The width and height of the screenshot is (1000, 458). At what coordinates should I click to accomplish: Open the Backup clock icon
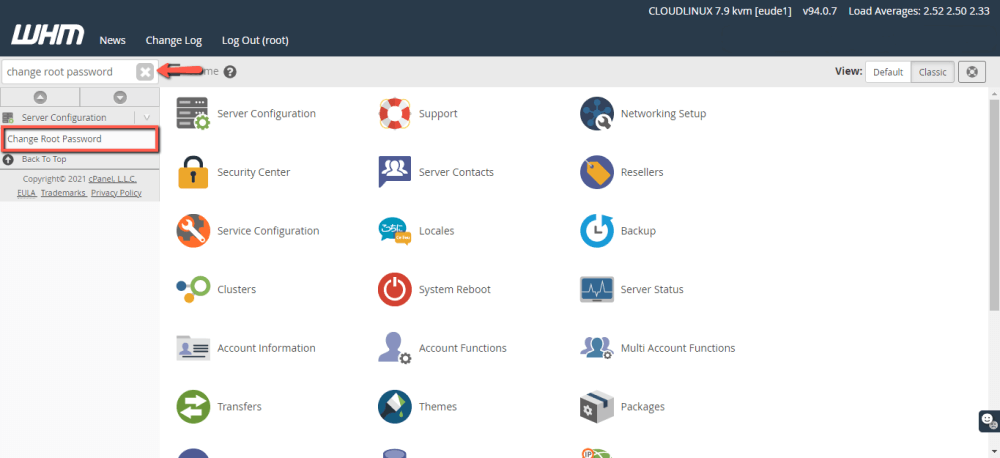pyautogui.click(x=596, y=231)
